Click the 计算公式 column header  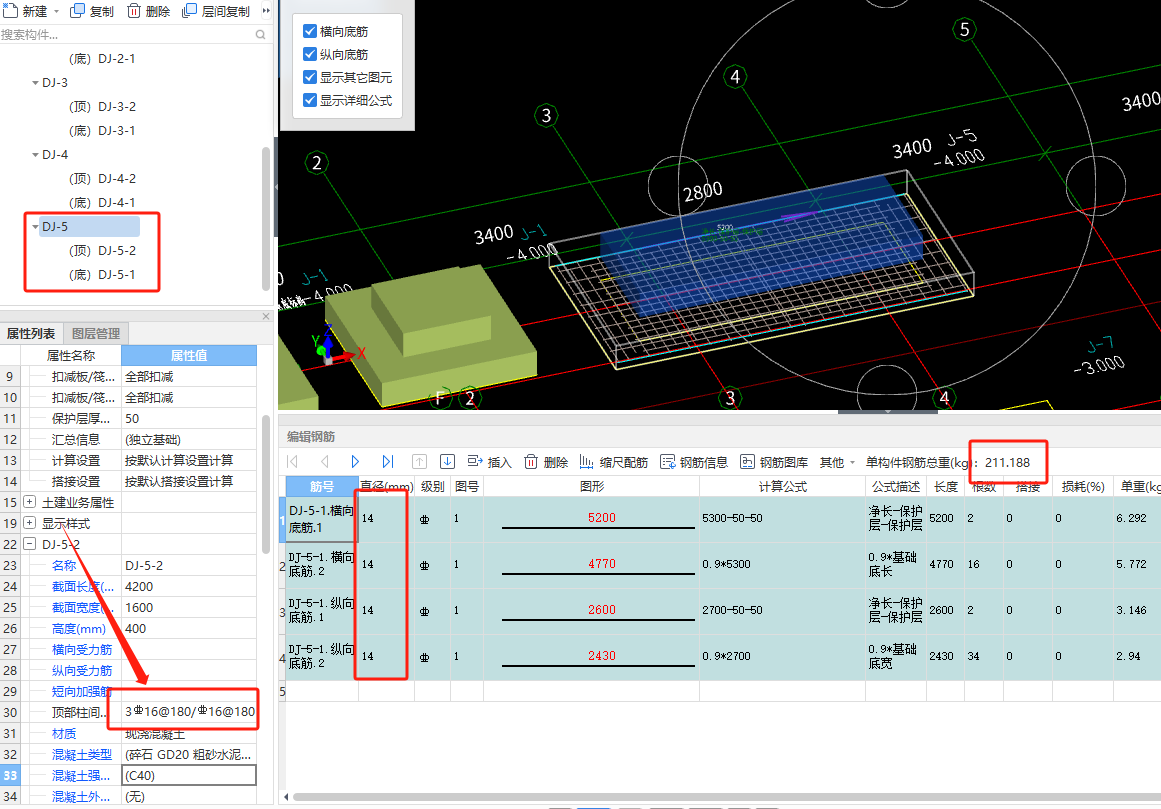[x=783, y=486]
